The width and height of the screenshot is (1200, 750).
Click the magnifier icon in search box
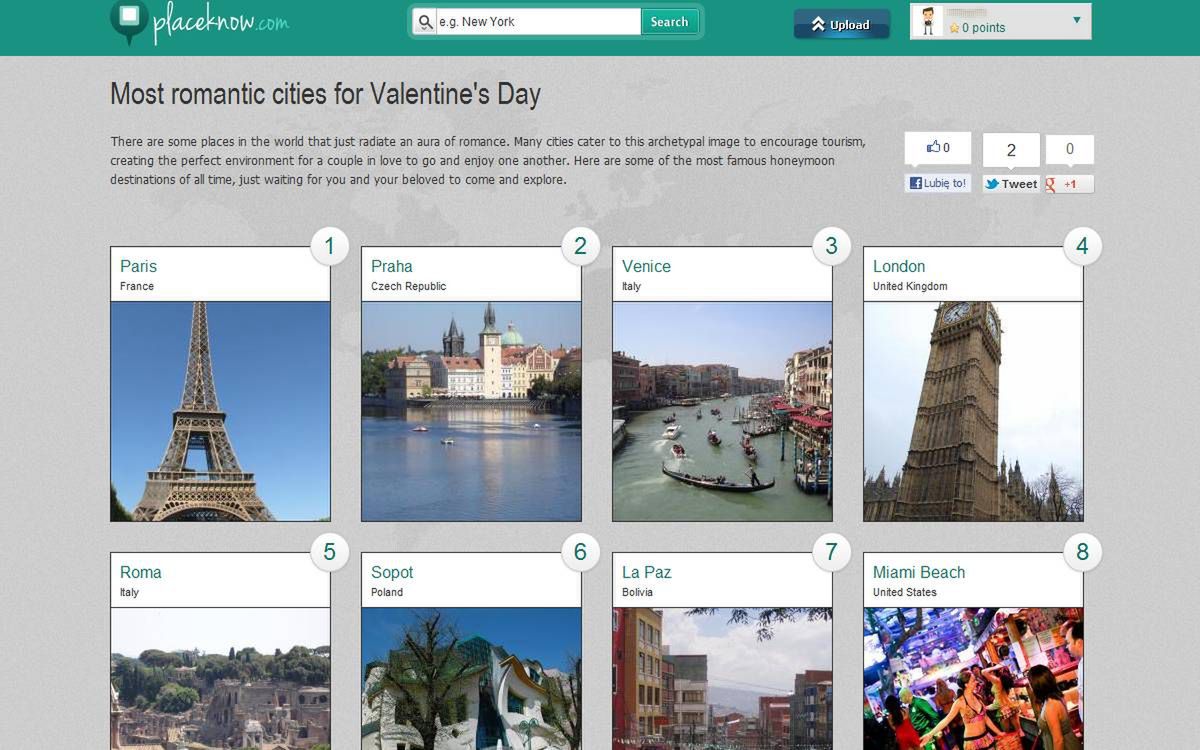[x=425, y=22]
